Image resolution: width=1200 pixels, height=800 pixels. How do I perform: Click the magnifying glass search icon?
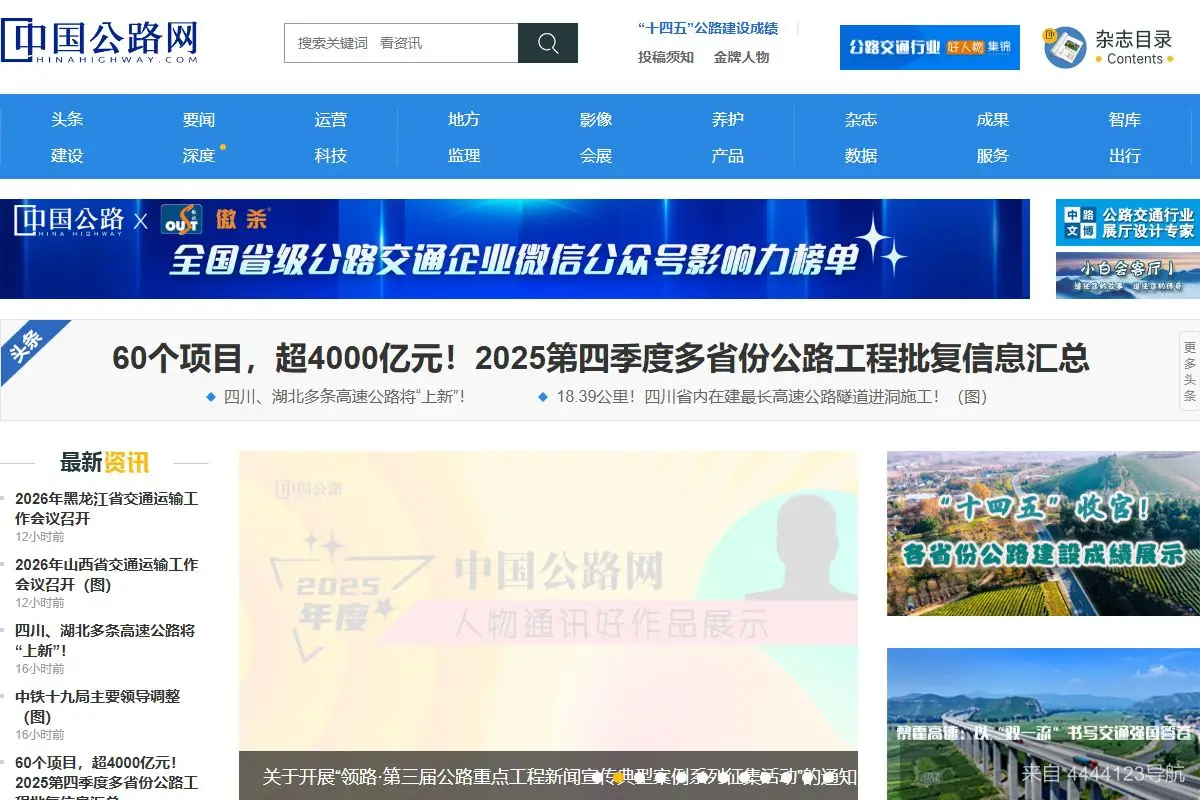tap(546, 44)
